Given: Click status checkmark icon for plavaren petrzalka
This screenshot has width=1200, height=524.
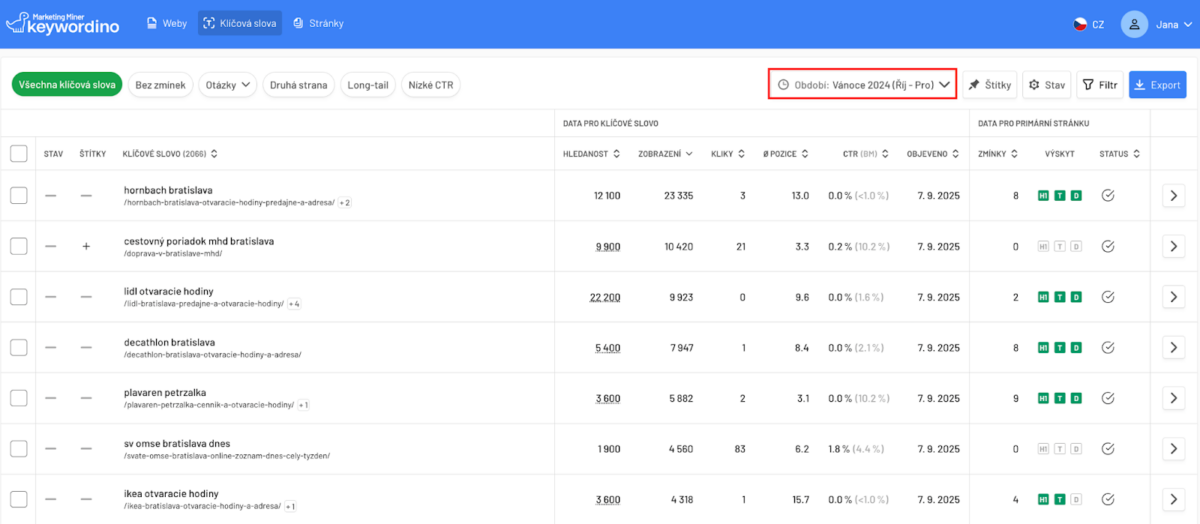Looking at the screenshot, I should (x=1107, y=398).
